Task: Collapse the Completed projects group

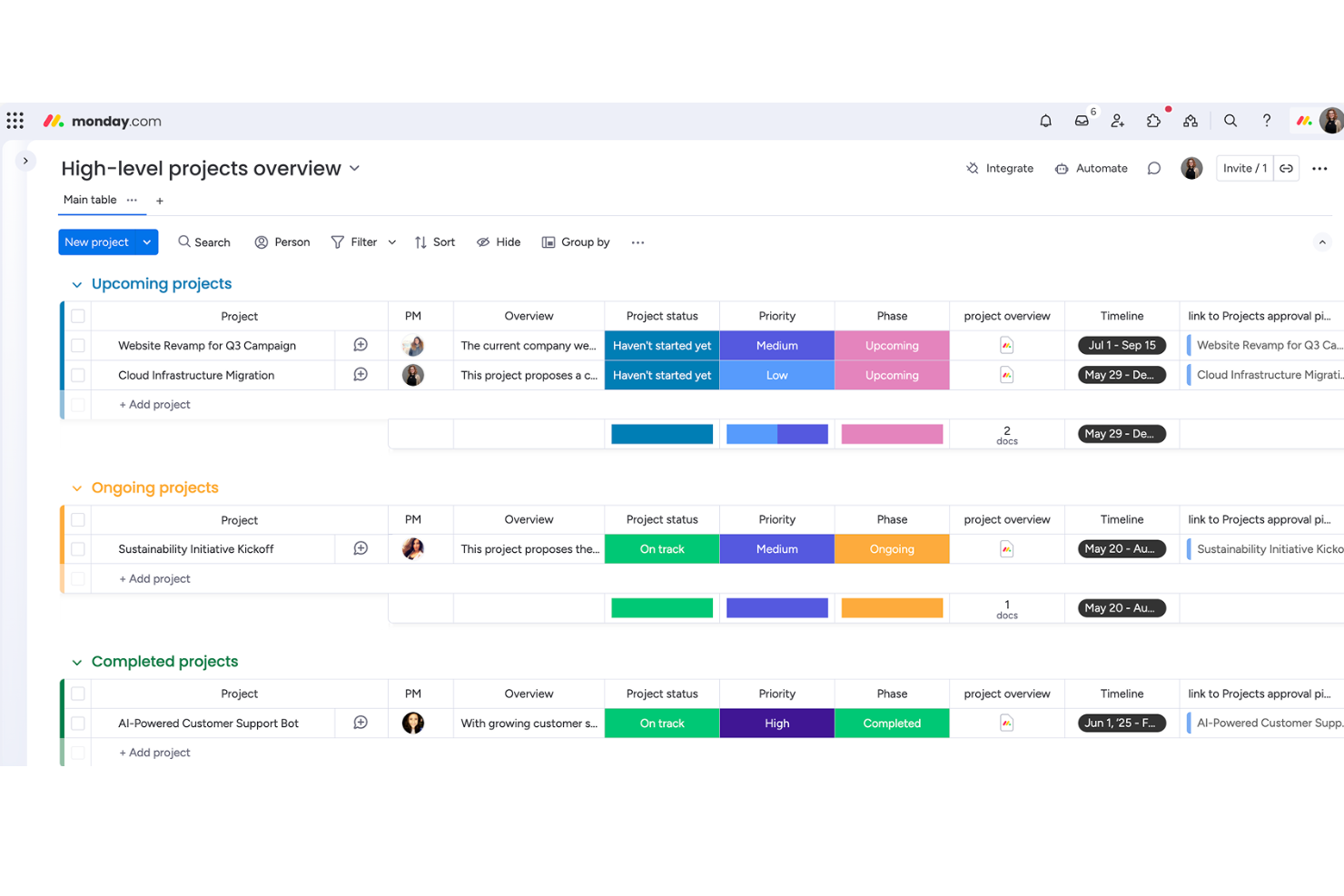Action: click(76, 661)
